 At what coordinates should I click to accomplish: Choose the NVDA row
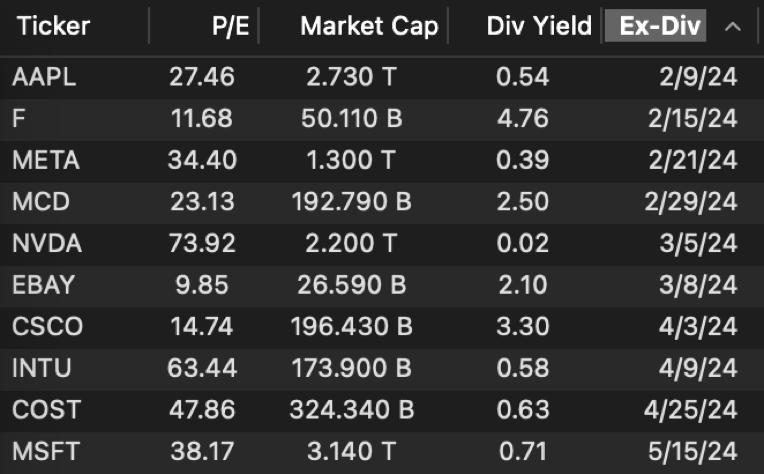tap(47, 243)
